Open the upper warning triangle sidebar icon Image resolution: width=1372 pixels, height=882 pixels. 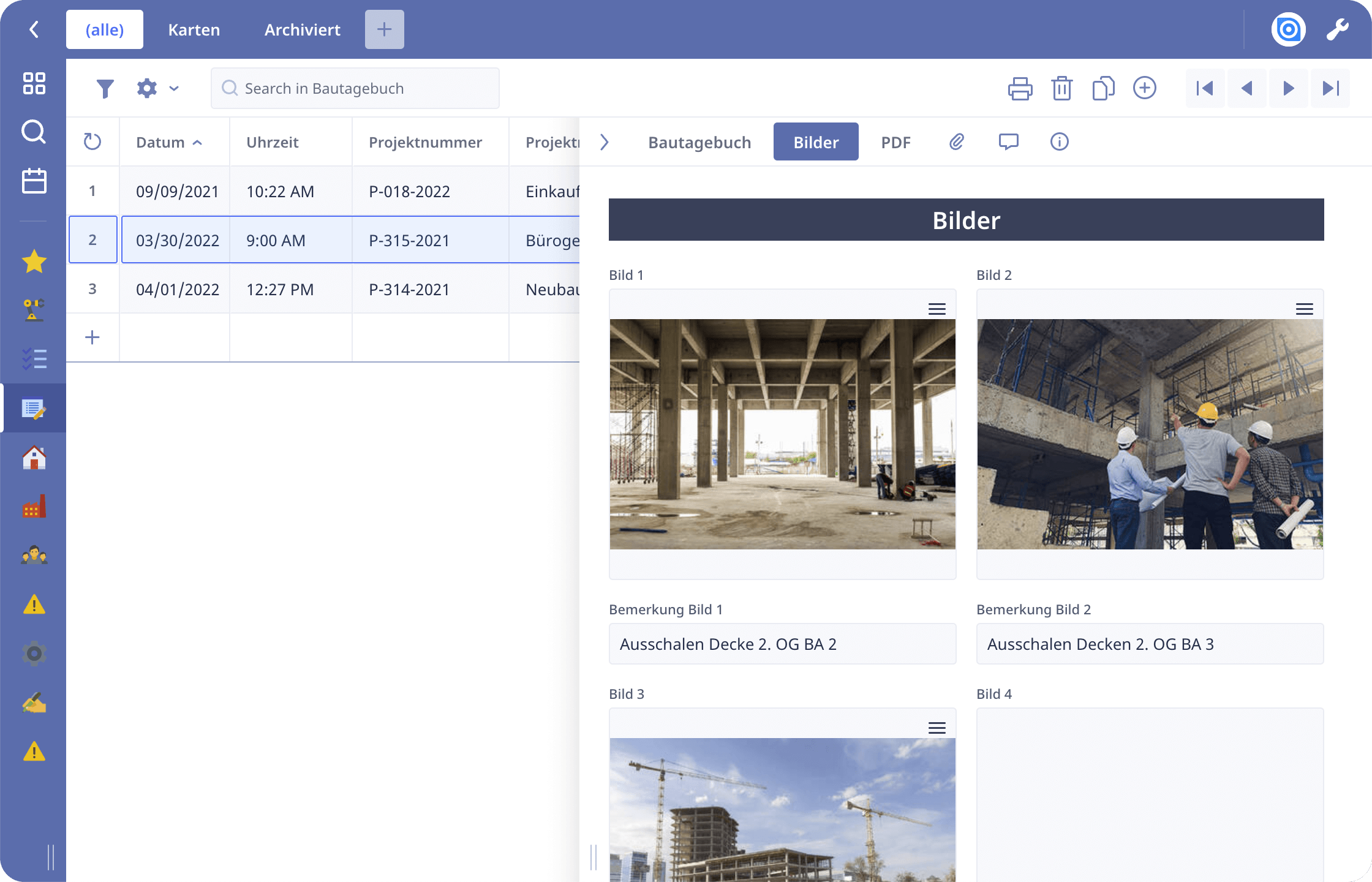[34, 605]
